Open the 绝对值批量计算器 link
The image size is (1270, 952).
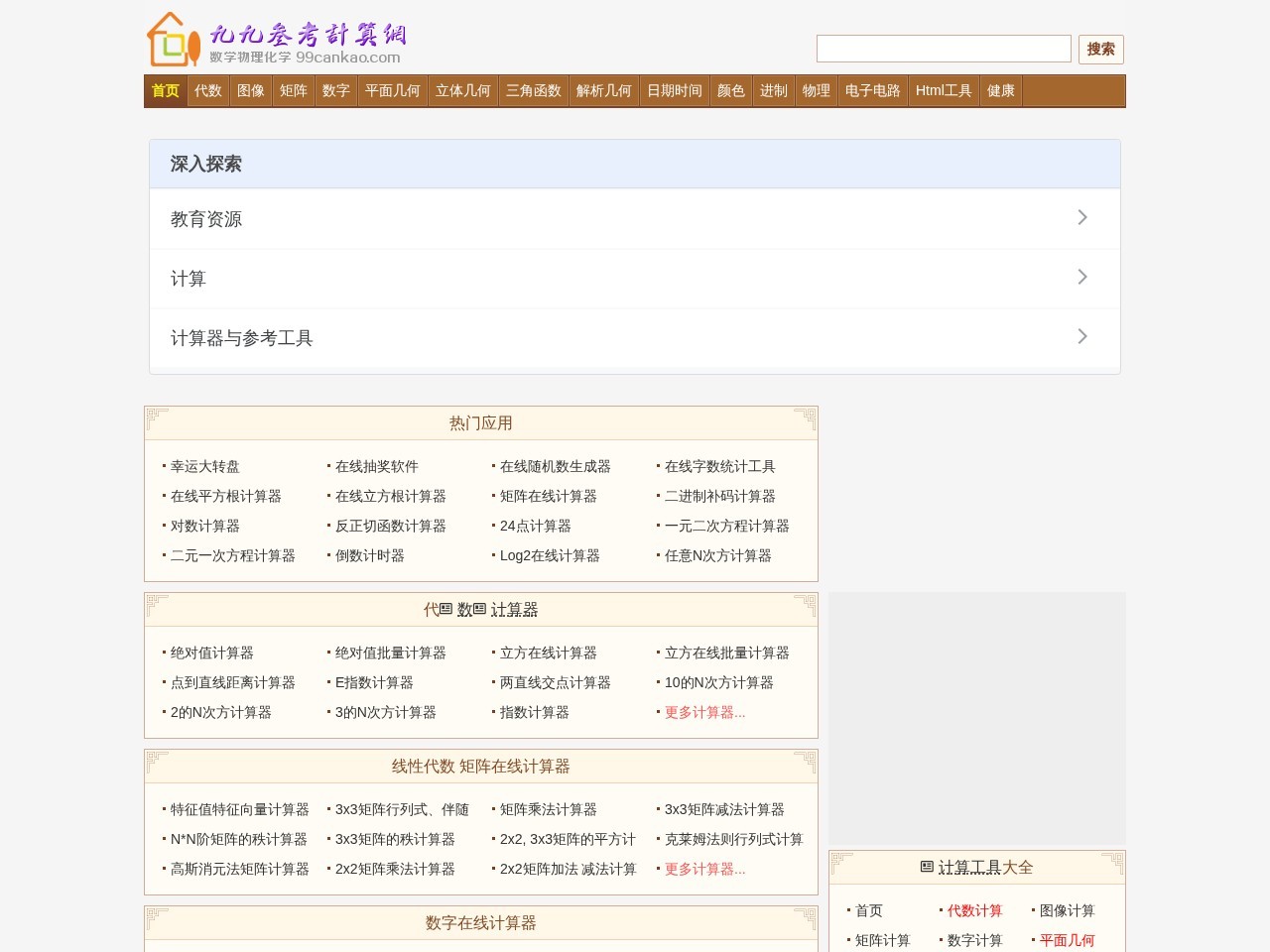391,653
